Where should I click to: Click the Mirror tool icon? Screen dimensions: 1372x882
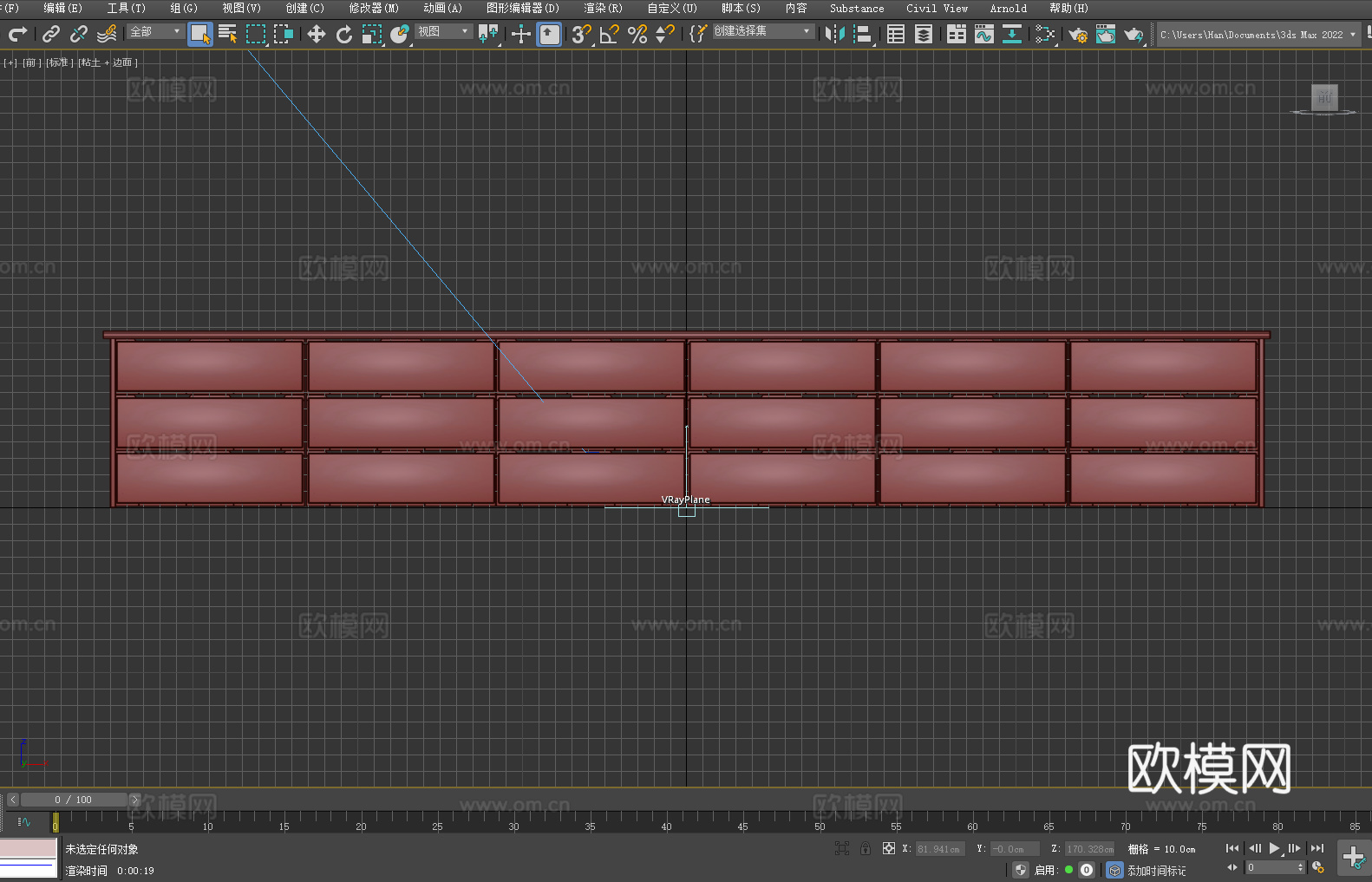(x=835, y=34)
